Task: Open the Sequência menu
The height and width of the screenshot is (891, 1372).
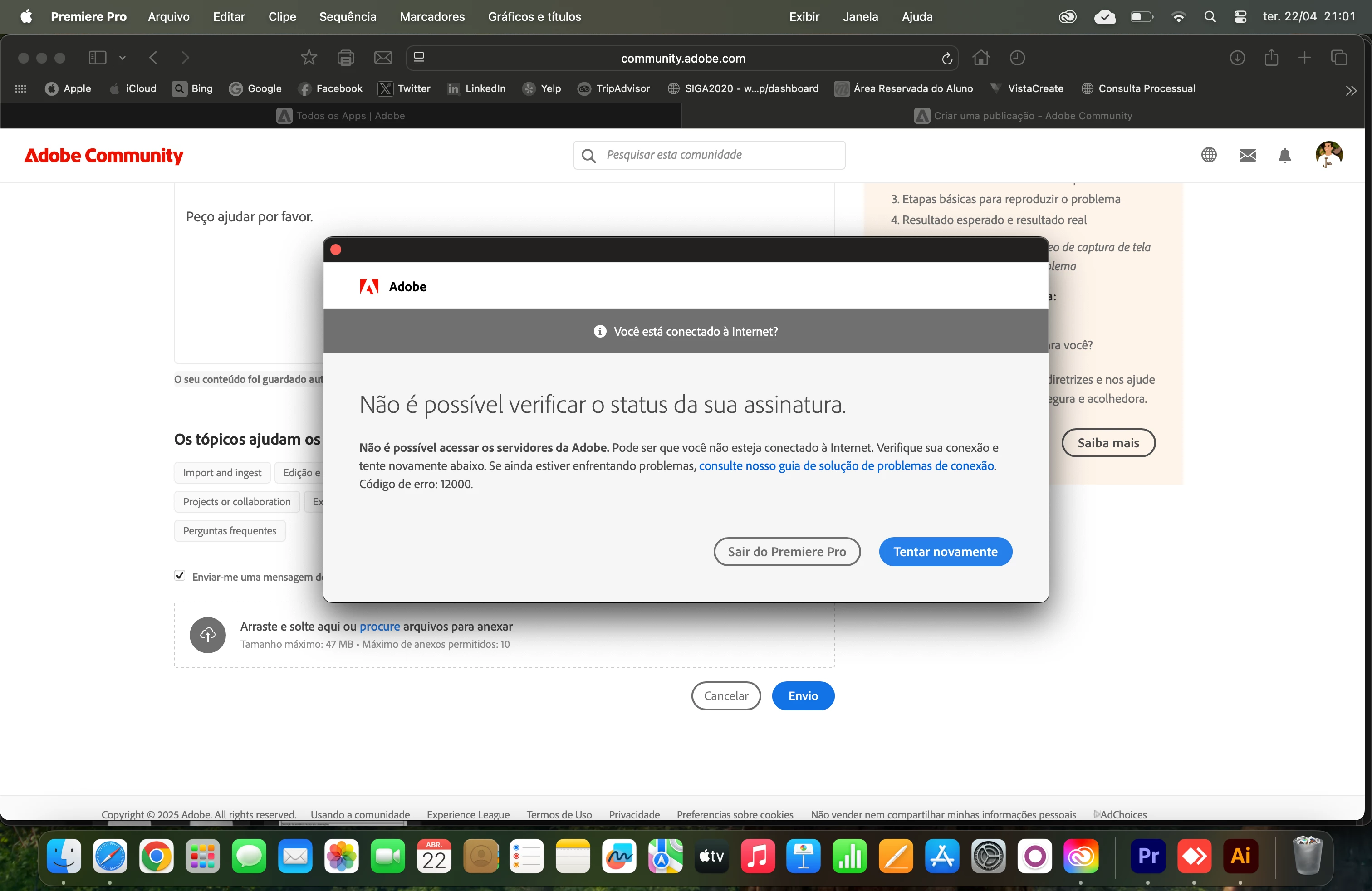Action: point(348,17)
